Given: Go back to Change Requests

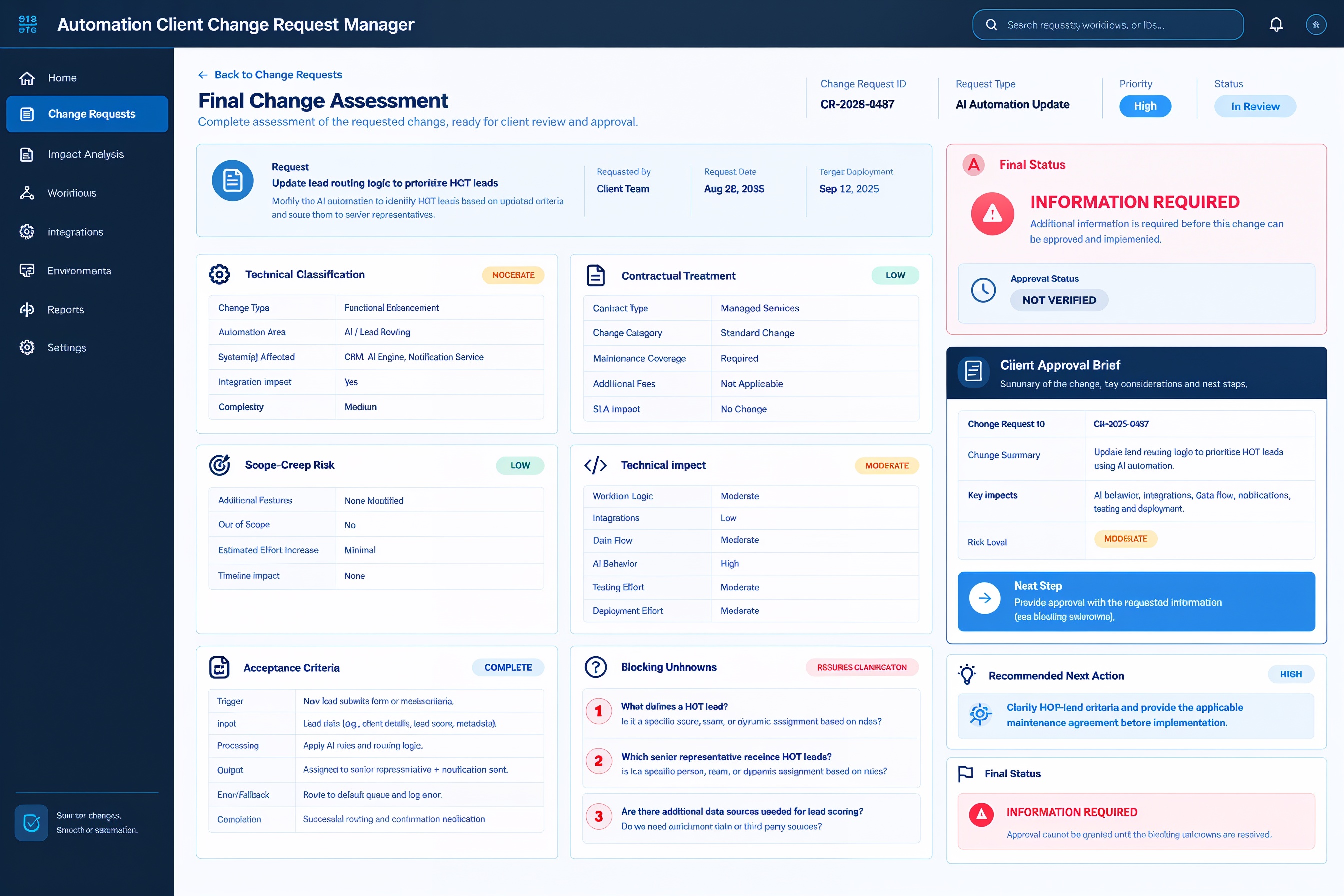Looking at the screenshot, I should [x=270, y=75].
